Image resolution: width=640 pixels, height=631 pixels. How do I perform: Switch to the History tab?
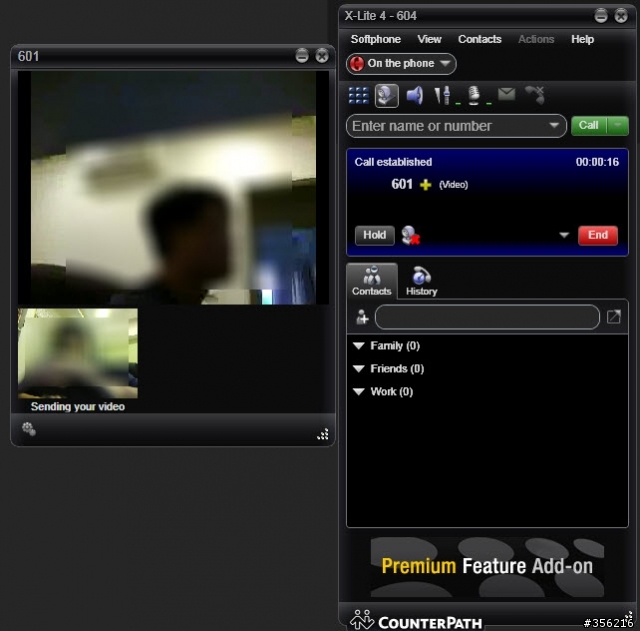(422, 281)
